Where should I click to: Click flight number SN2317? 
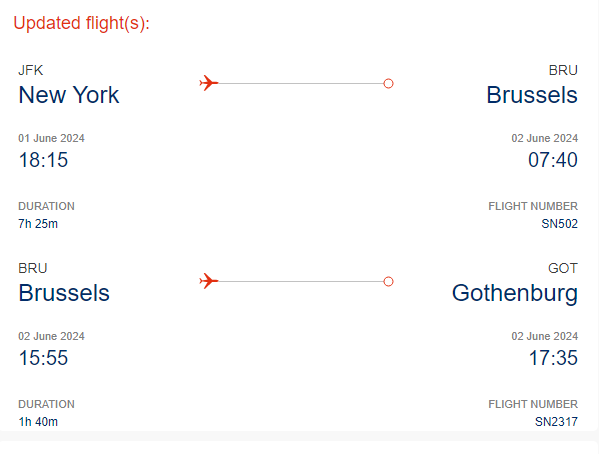(x=556, y=422)
